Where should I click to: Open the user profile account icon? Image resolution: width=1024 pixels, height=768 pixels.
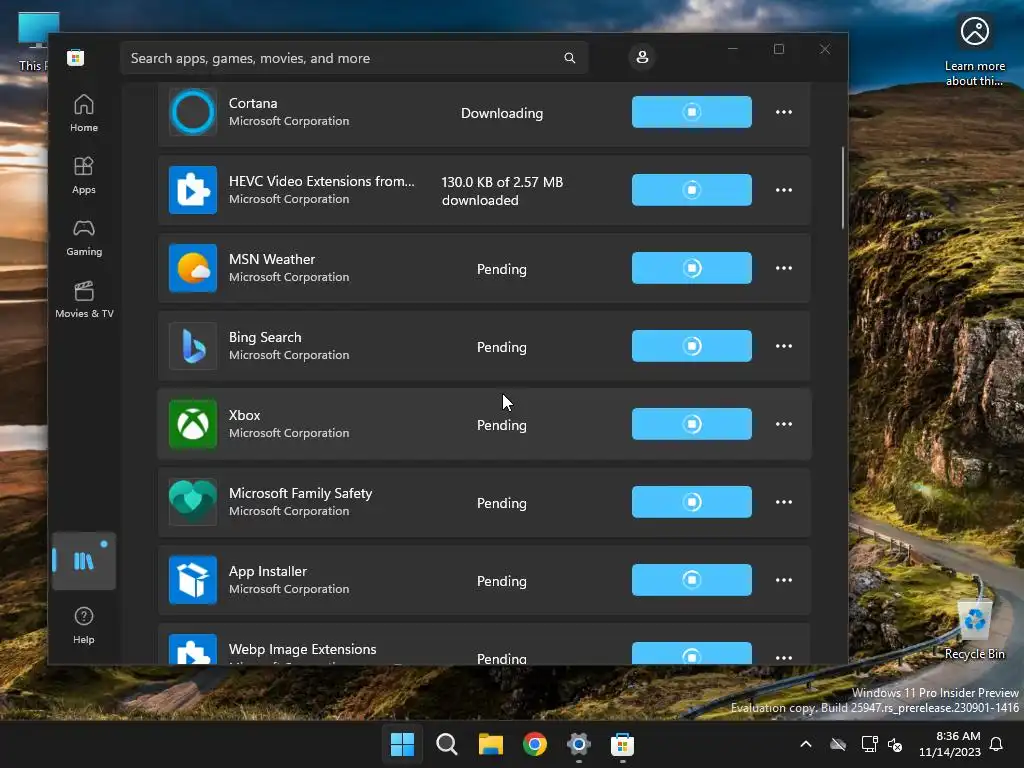click(642, 57)
